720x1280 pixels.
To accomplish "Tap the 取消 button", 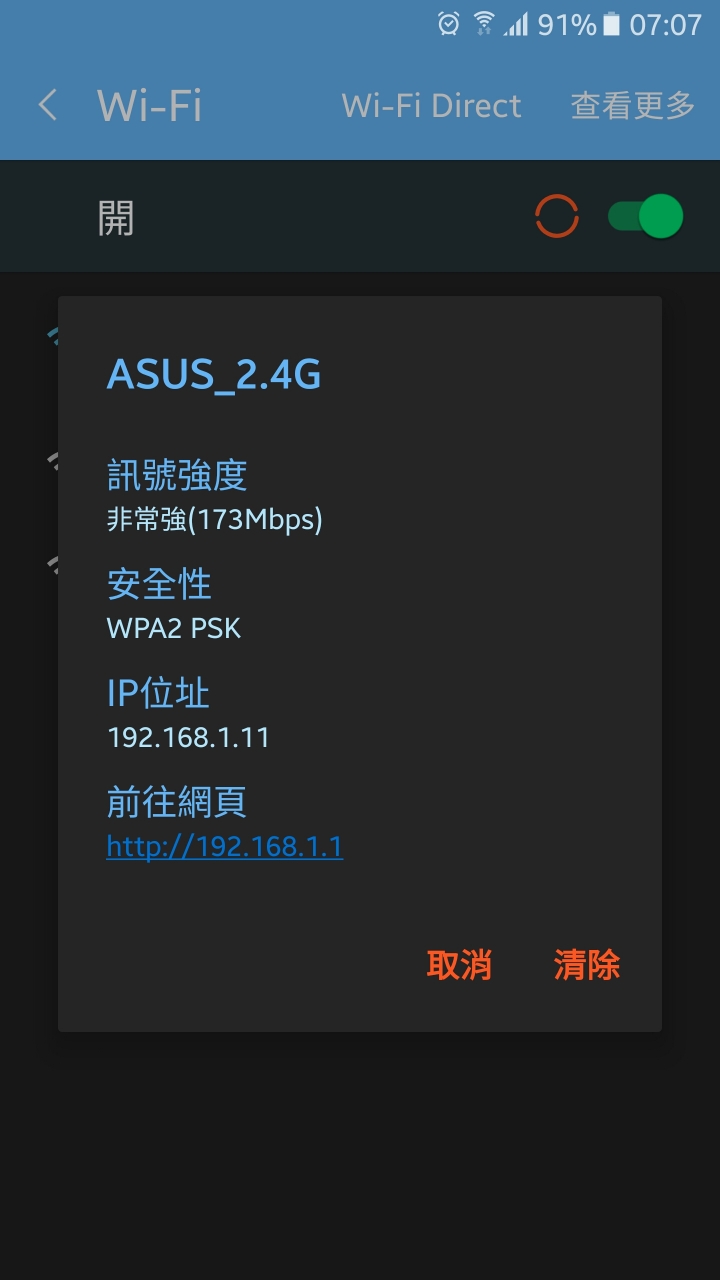I will (x=459, y=965).
